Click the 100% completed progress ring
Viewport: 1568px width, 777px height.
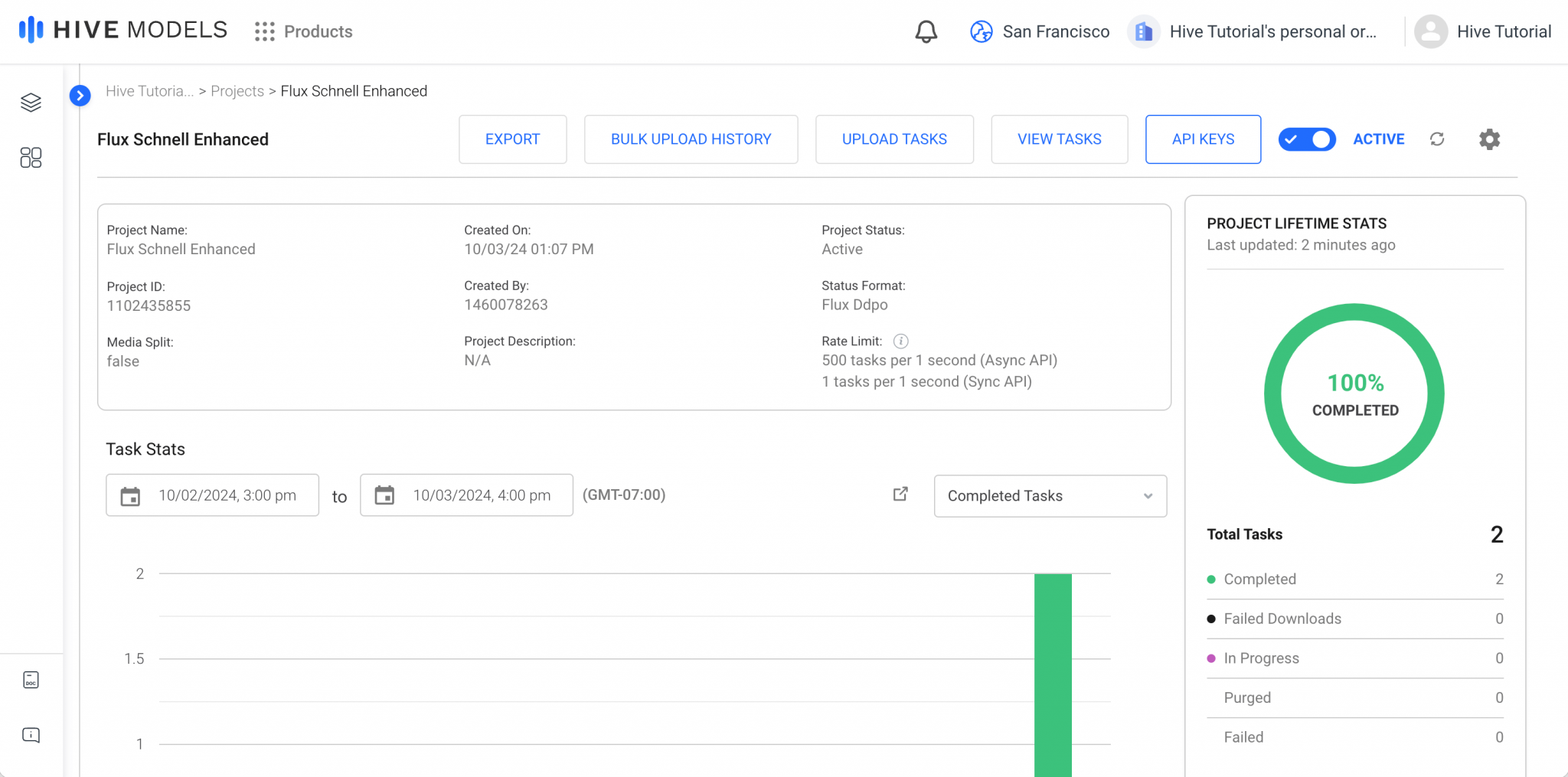tap(1354, 393)
